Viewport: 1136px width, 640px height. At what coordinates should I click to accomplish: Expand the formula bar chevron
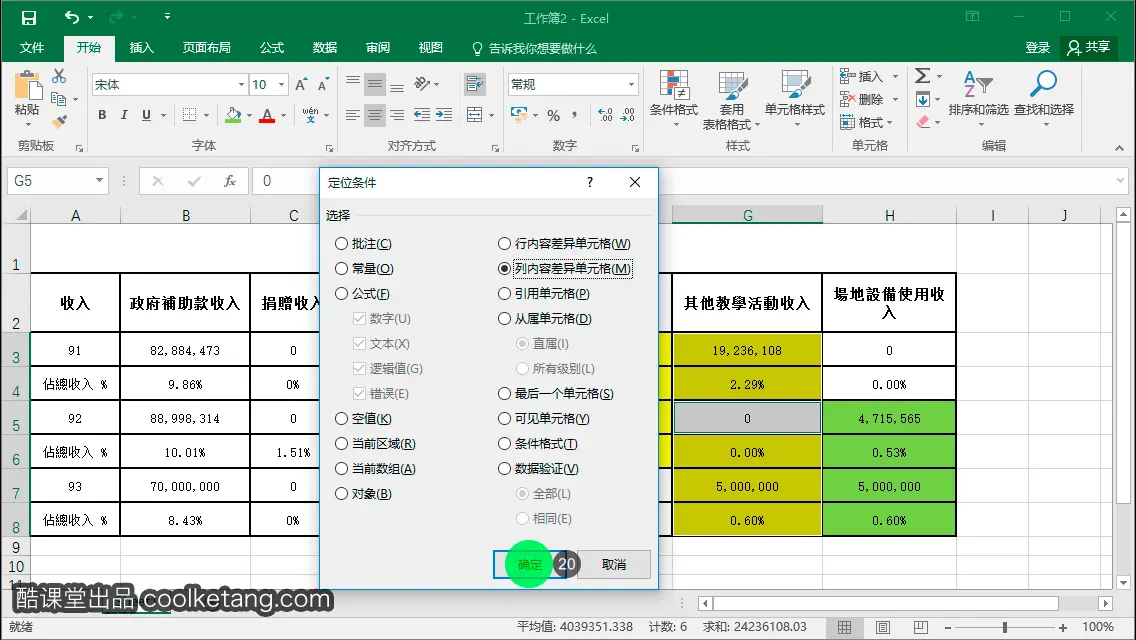pyautogui.click(x=1120, y=180)
